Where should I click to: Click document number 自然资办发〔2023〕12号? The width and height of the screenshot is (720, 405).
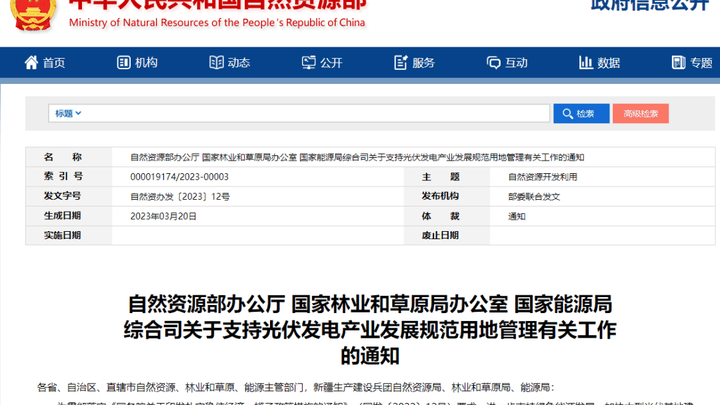[x=180, y=197]
